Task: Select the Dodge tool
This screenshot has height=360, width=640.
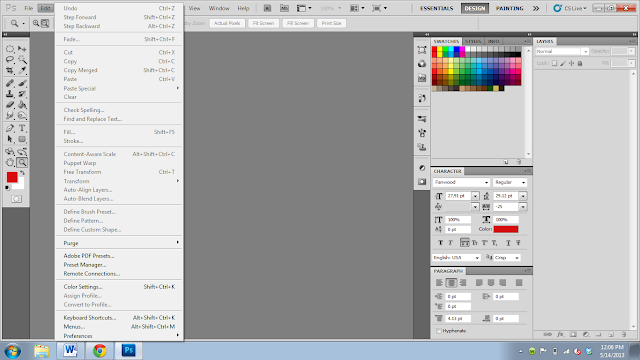Action: (22, 116)
